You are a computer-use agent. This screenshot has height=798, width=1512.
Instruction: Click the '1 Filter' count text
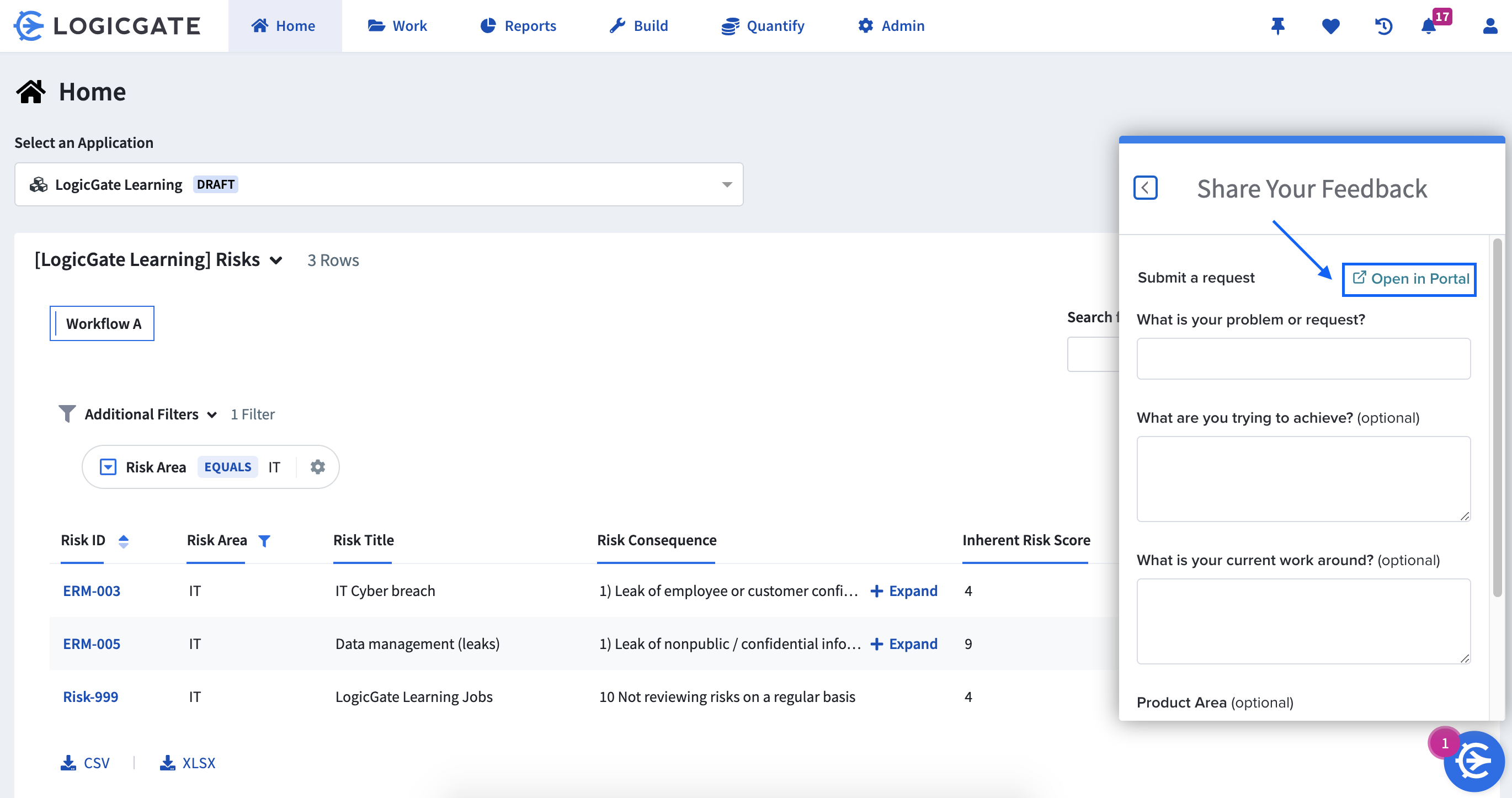[252, 414]
